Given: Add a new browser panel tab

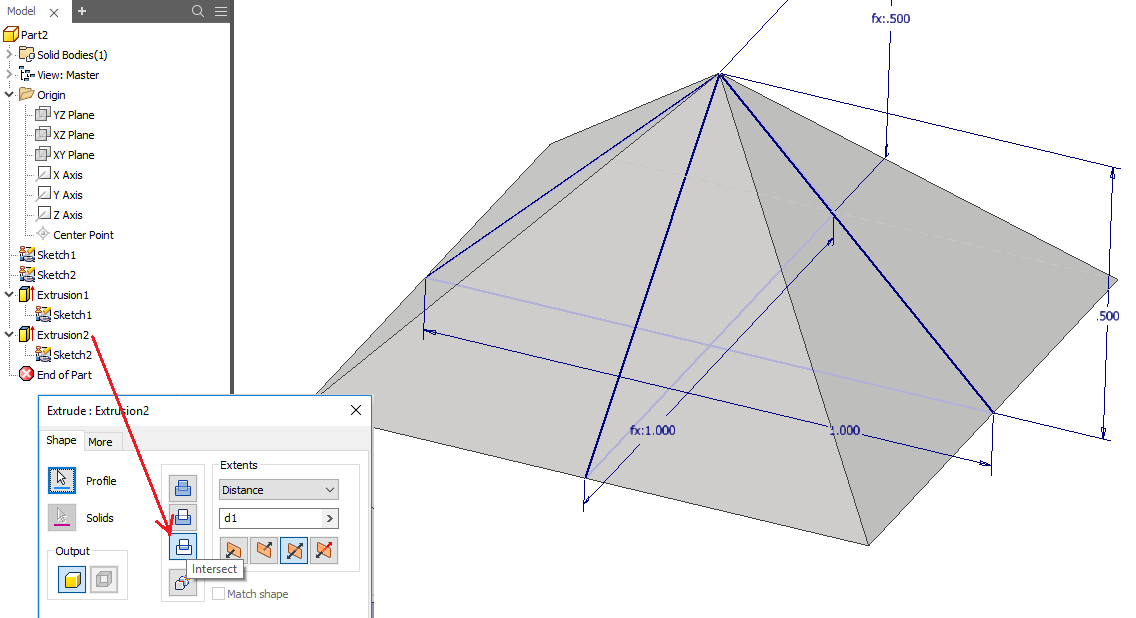Looking at the screenshot, I should pos(82,11).
